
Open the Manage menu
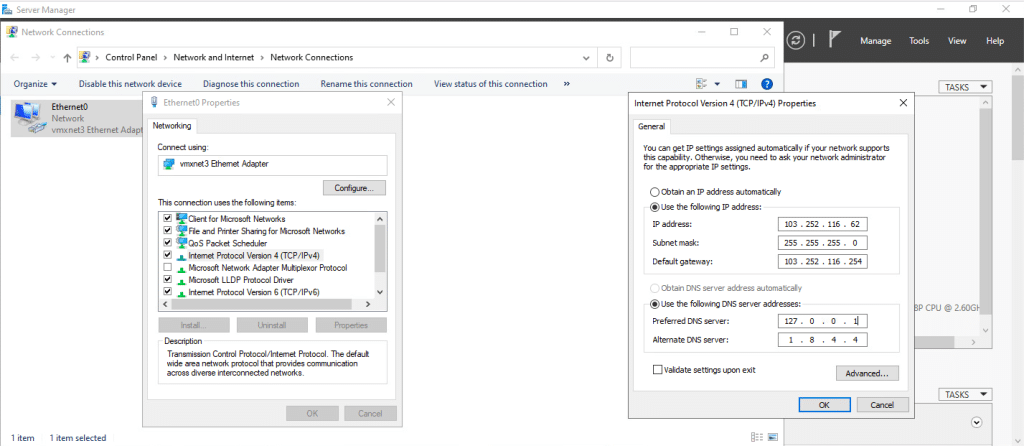tap(875, 41)
